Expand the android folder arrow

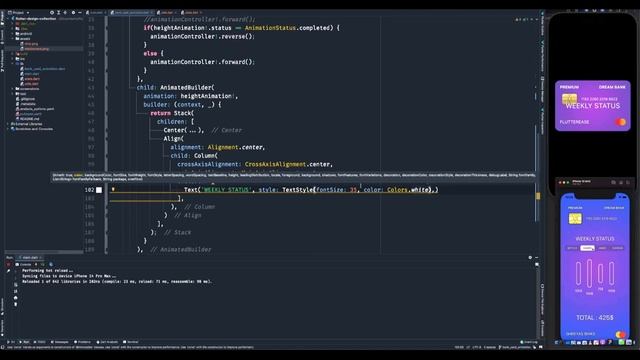tap(13, 33)
